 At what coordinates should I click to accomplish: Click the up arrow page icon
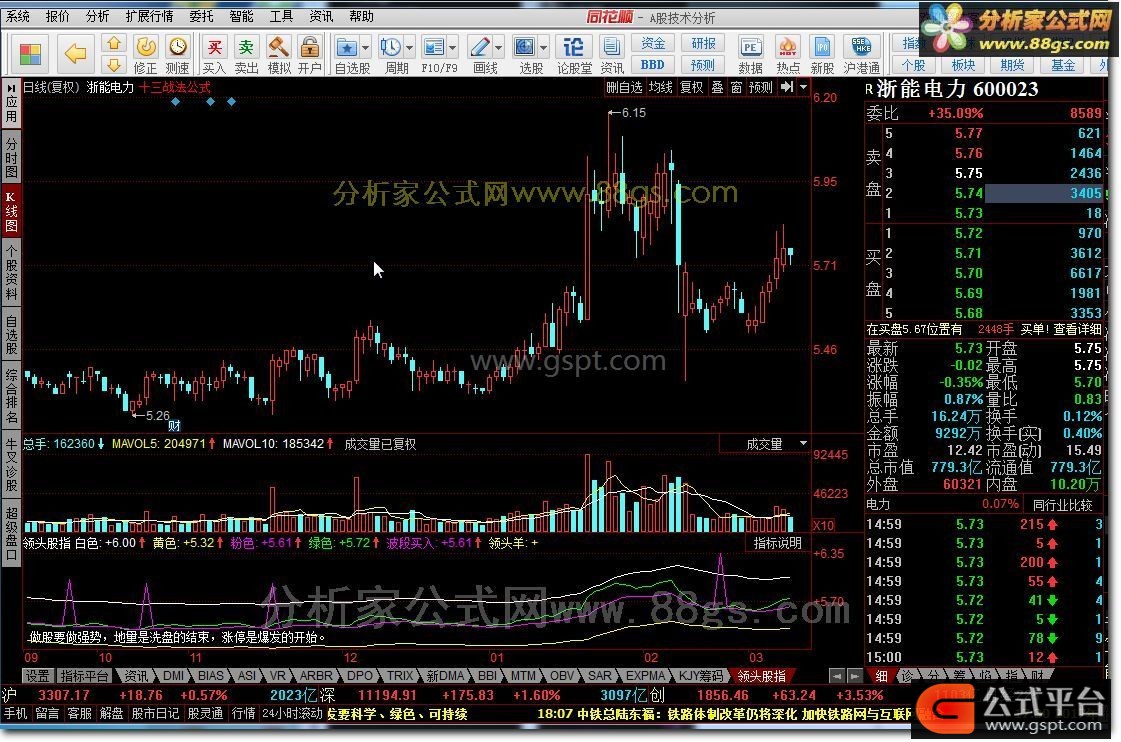114,44
